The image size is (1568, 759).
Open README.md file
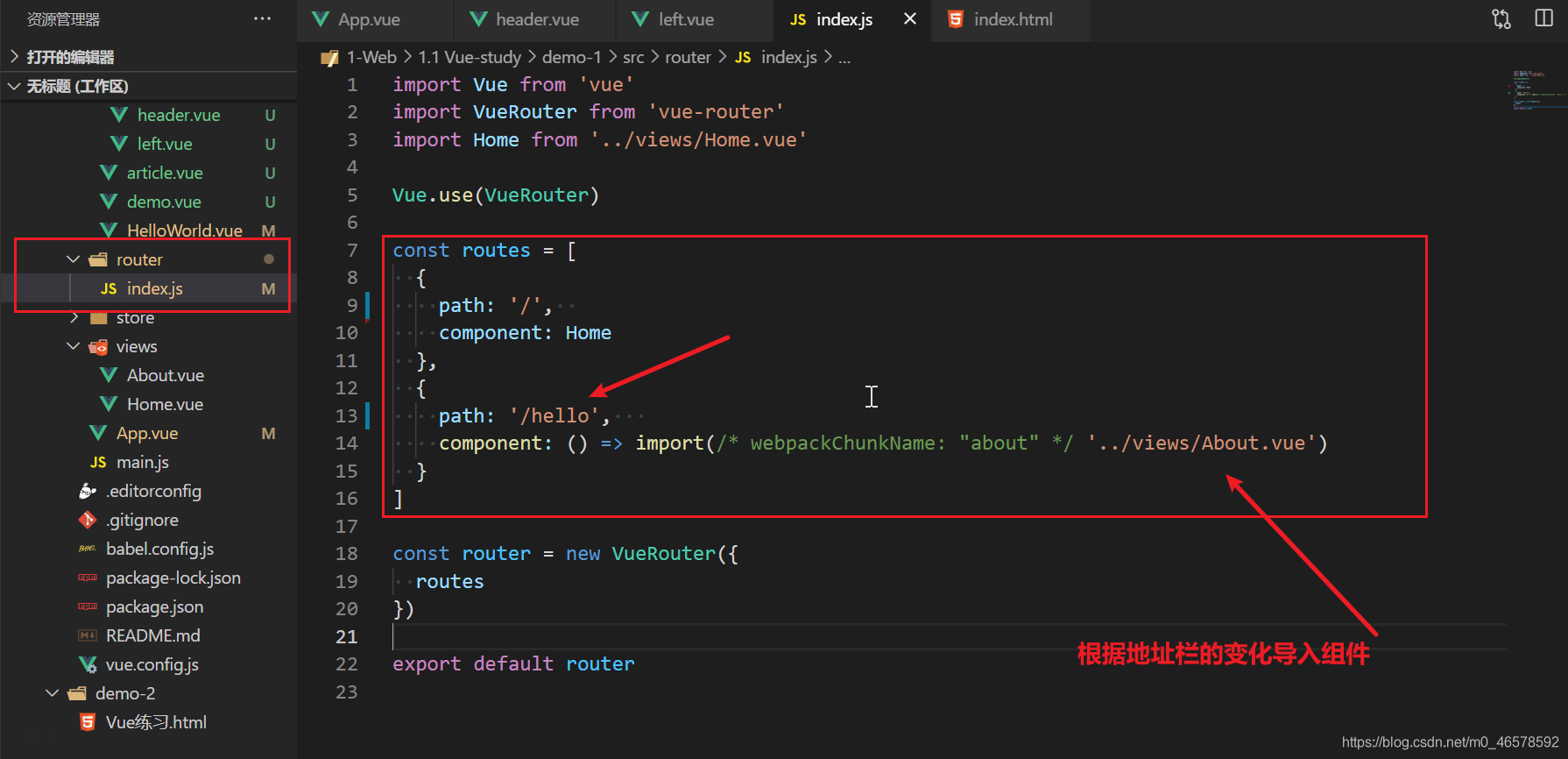[x=153, y=635]
